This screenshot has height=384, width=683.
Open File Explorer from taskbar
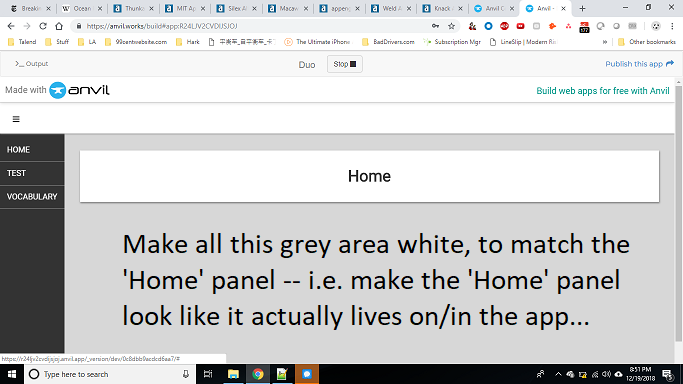(233, 374)
